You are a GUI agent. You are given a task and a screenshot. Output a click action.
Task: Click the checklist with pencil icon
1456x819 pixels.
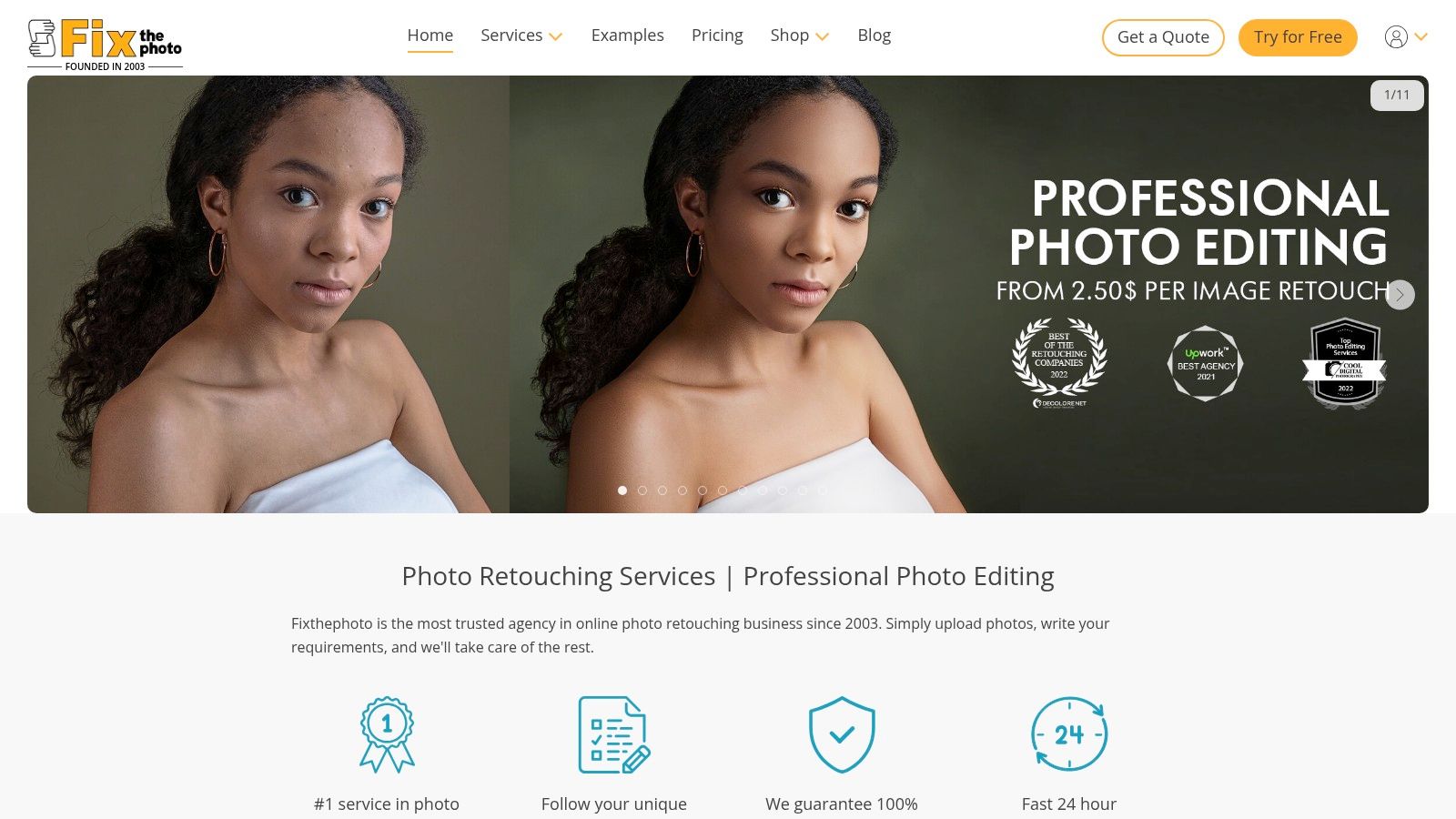[x=614, y=734]
